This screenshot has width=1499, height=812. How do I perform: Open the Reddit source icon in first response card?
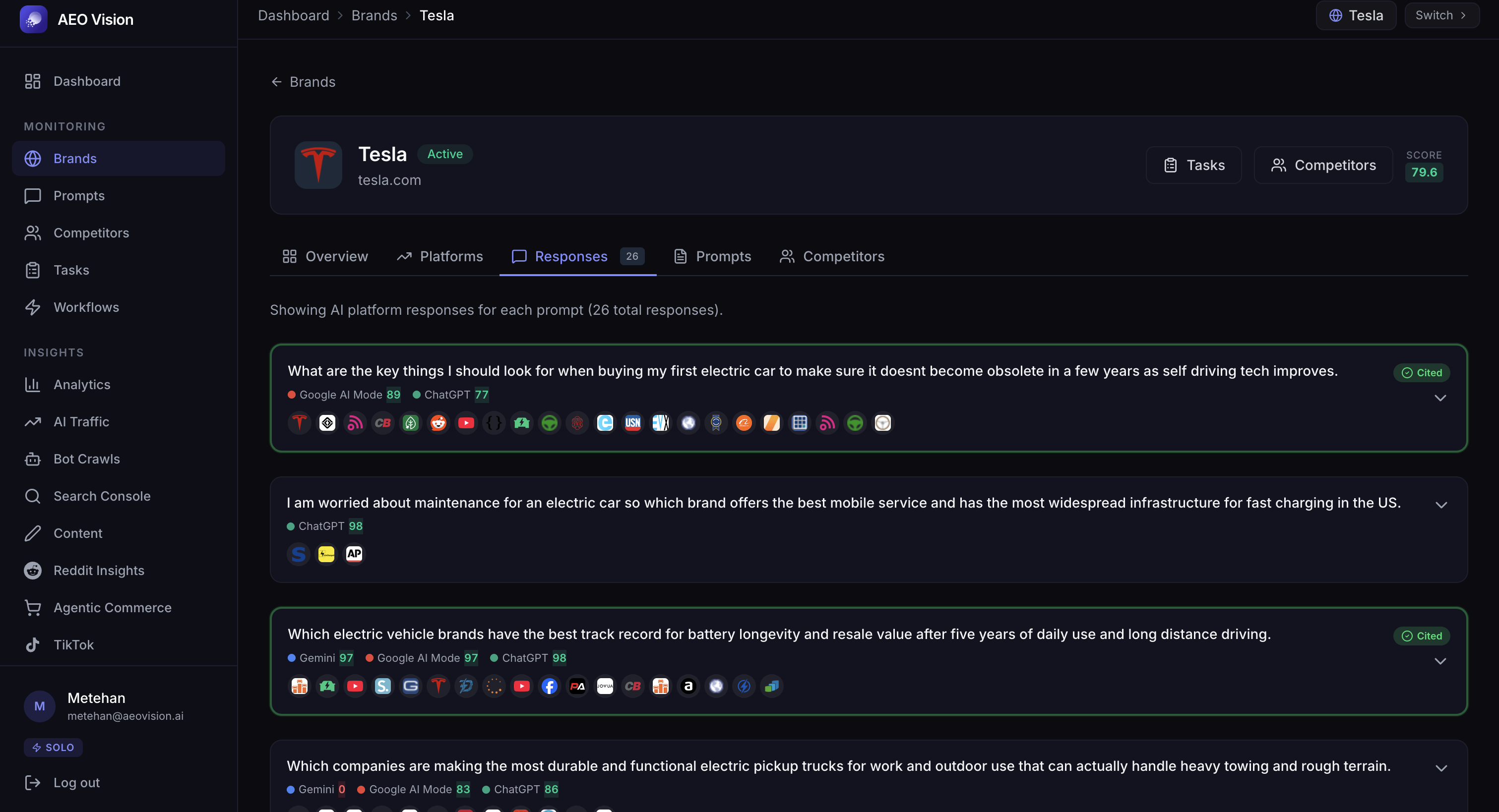(438, 423)
